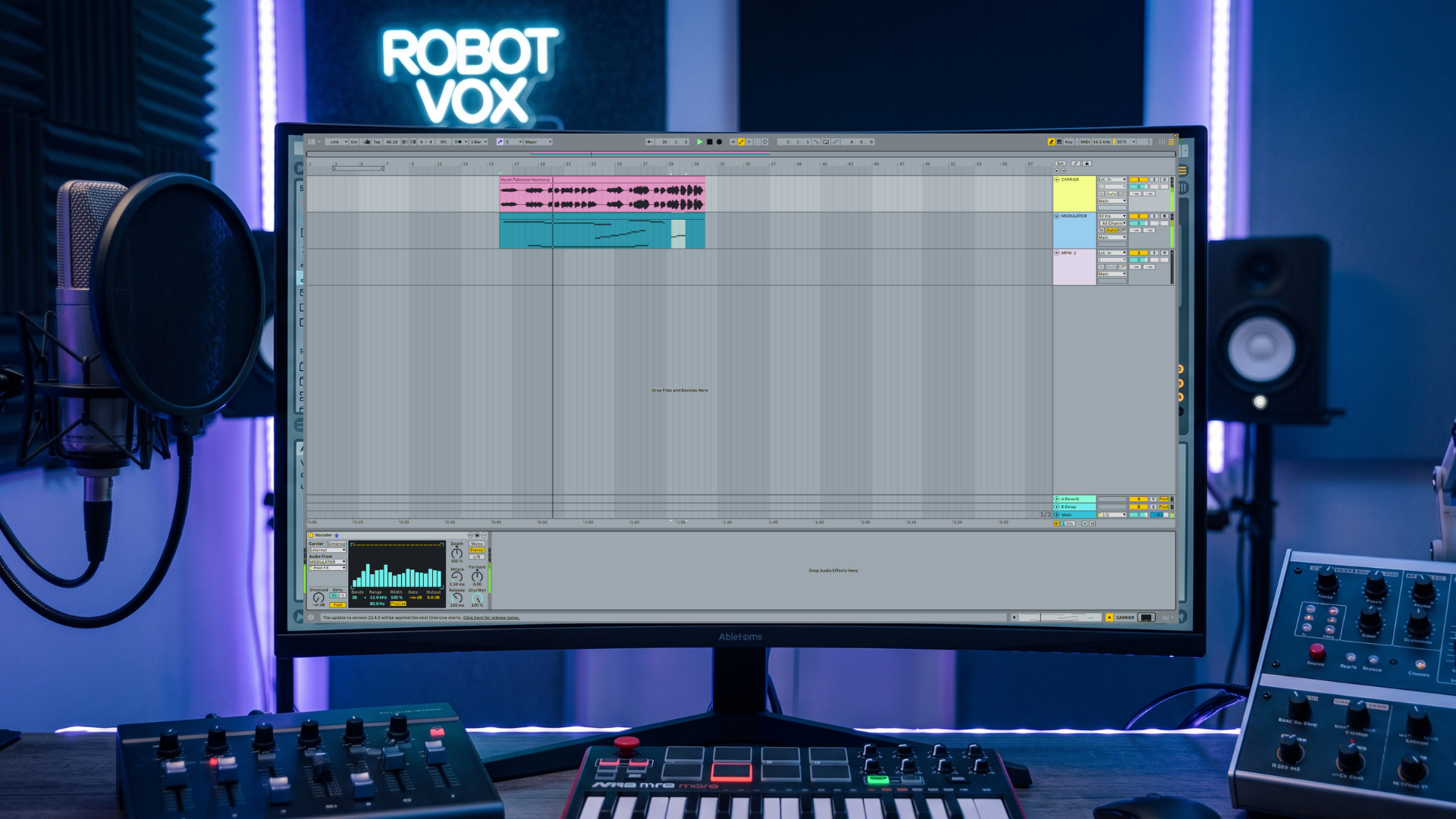Image resolution: width=1456 pixels, height=819 pixels.
Task: Select Mono mode in Vocoder
Action: tap(476, 544)
